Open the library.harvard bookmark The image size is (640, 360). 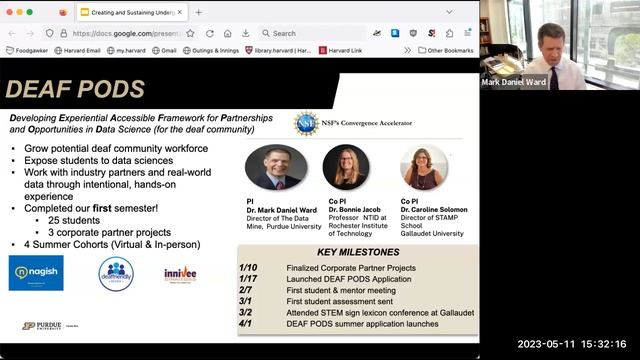278,51
